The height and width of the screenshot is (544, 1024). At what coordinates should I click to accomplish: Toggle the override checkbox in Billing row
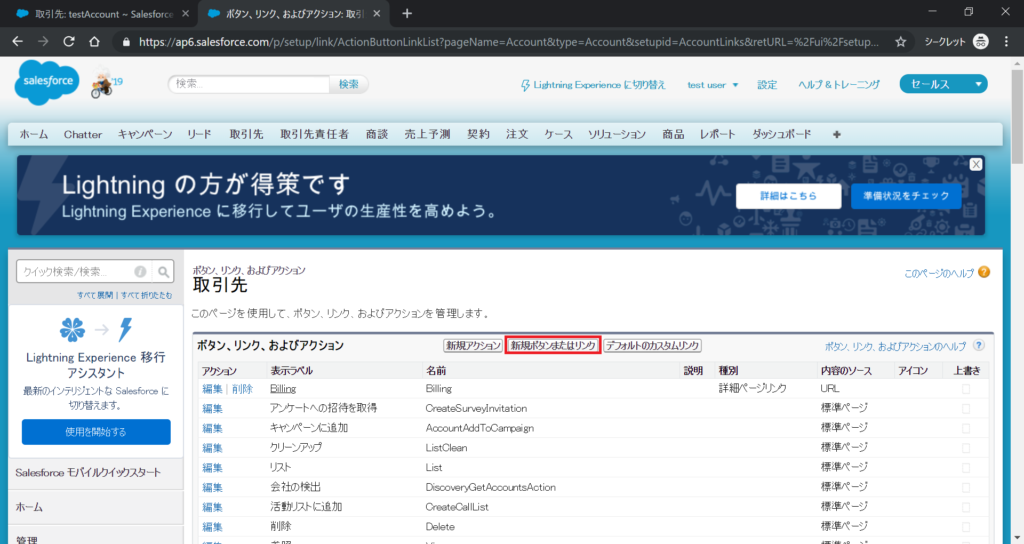coord(965,388)
